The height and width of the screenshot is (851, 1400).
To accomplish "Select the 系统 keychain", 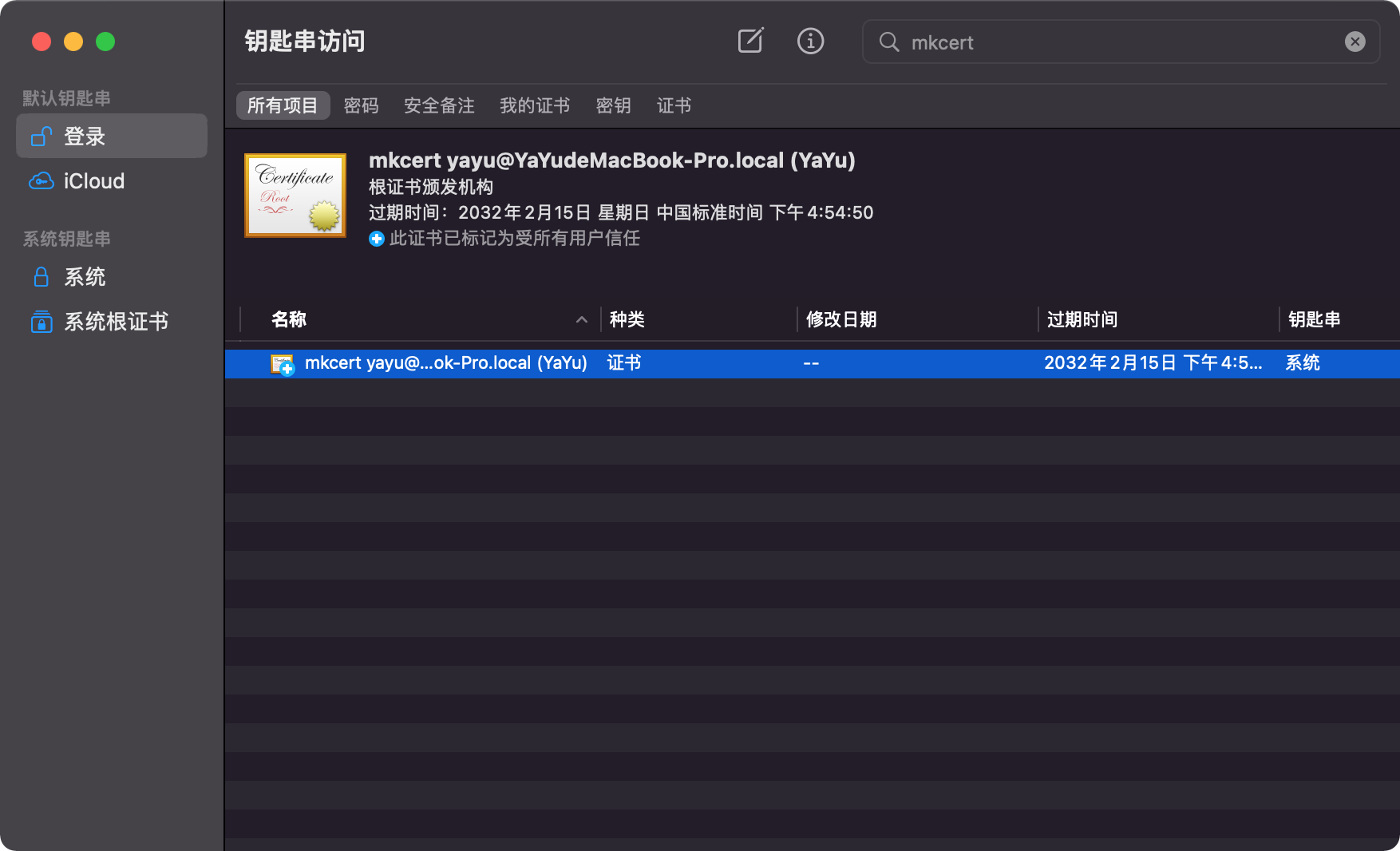I will 112,277.
